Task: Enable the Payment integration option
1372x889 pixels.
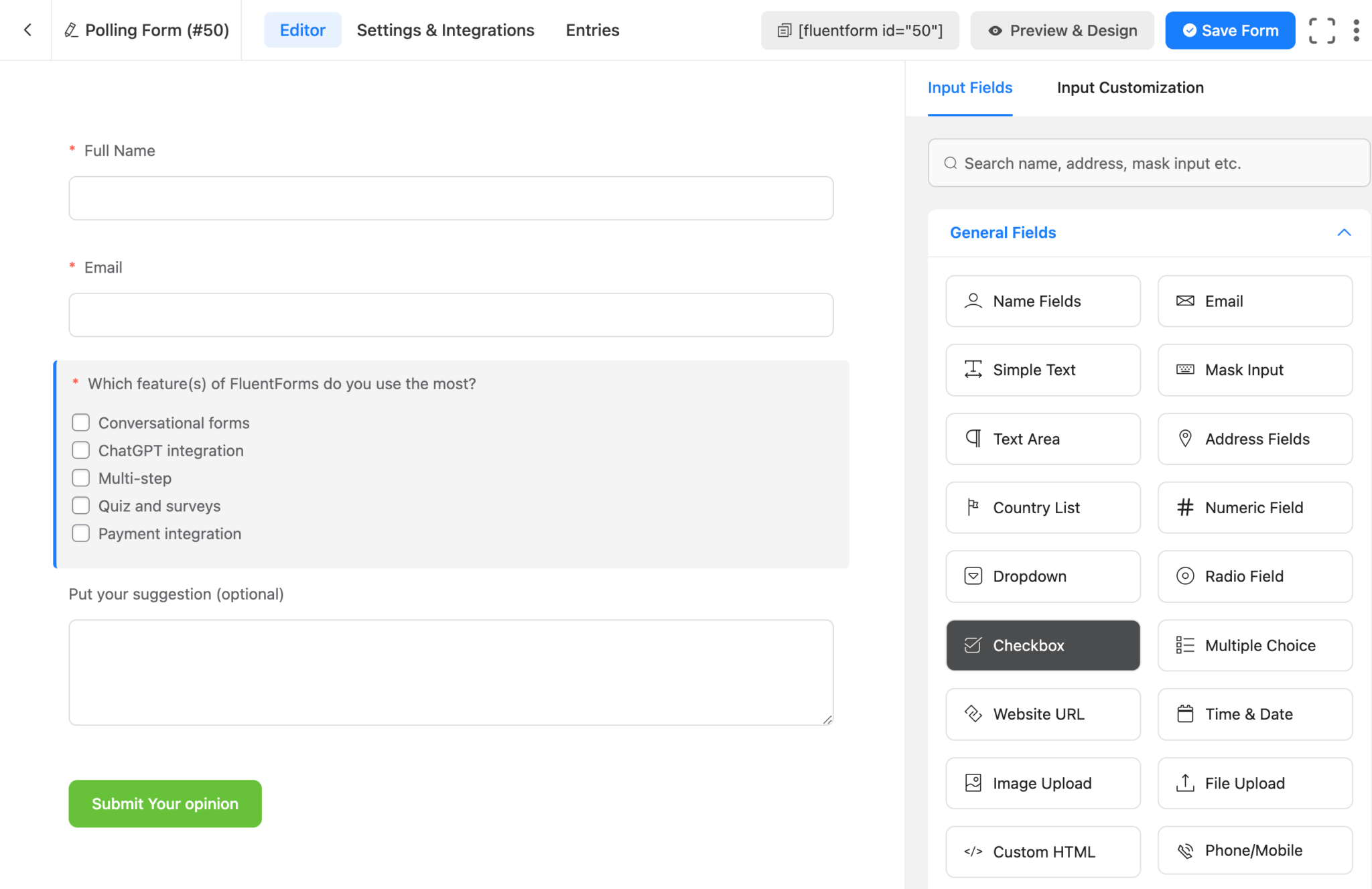Action: tap(80, 533)
